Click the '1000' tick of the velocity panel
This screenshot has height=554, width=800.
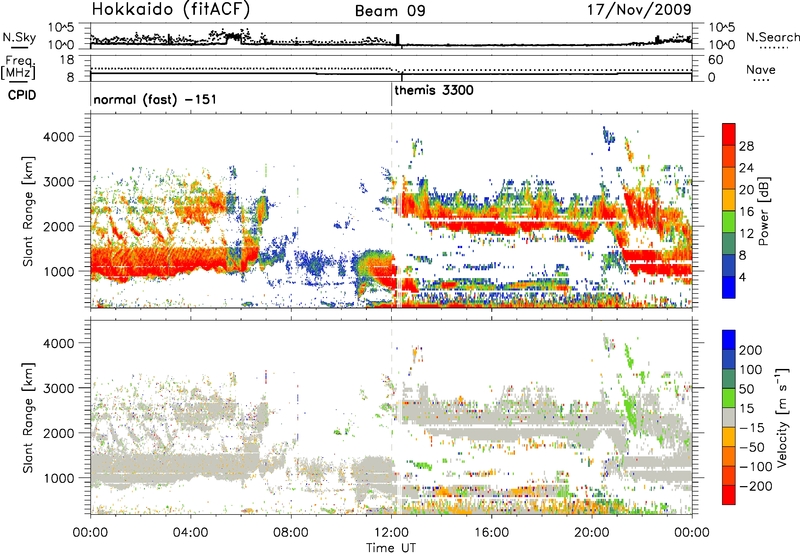pyautogui.click(x=58, y=478)
